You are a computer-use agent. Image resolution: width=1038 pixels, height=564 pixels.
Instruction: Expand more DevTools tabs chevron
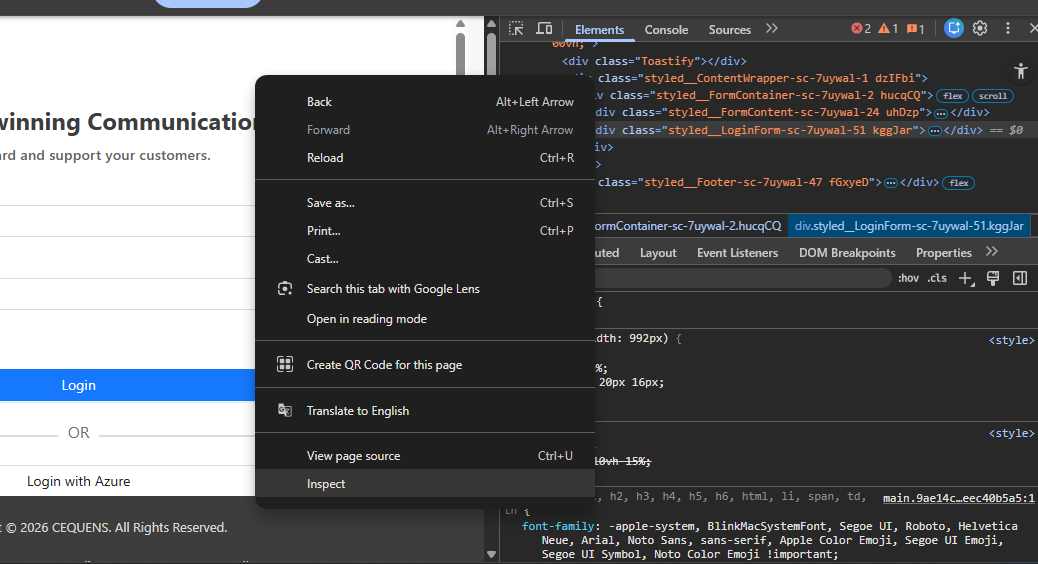click(771, 28)
